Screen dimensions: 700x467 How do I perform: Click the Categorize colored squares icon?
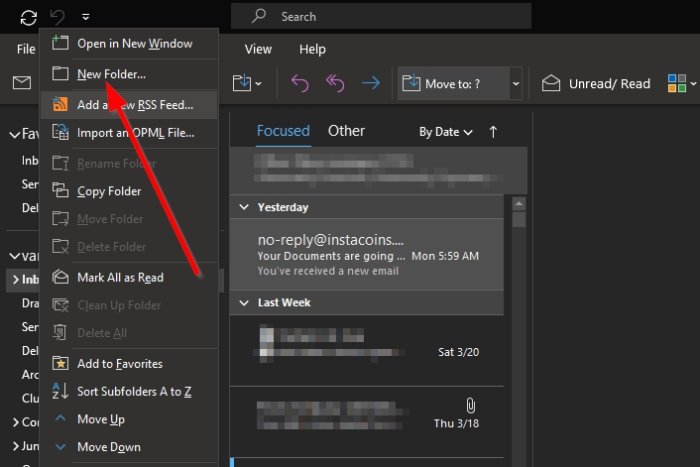(x=677, y=83)
